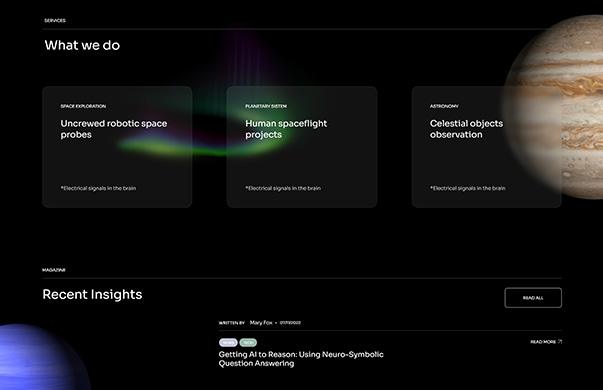Click the MAGAZINE section label
The width and height of the screenshot is (603, 390).
[x=54, y=270]
